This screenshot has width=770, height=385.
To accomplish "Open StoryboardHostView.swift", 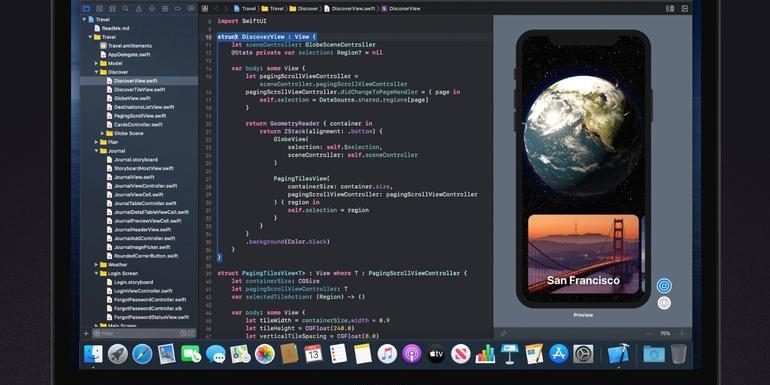I will point(140,168).
